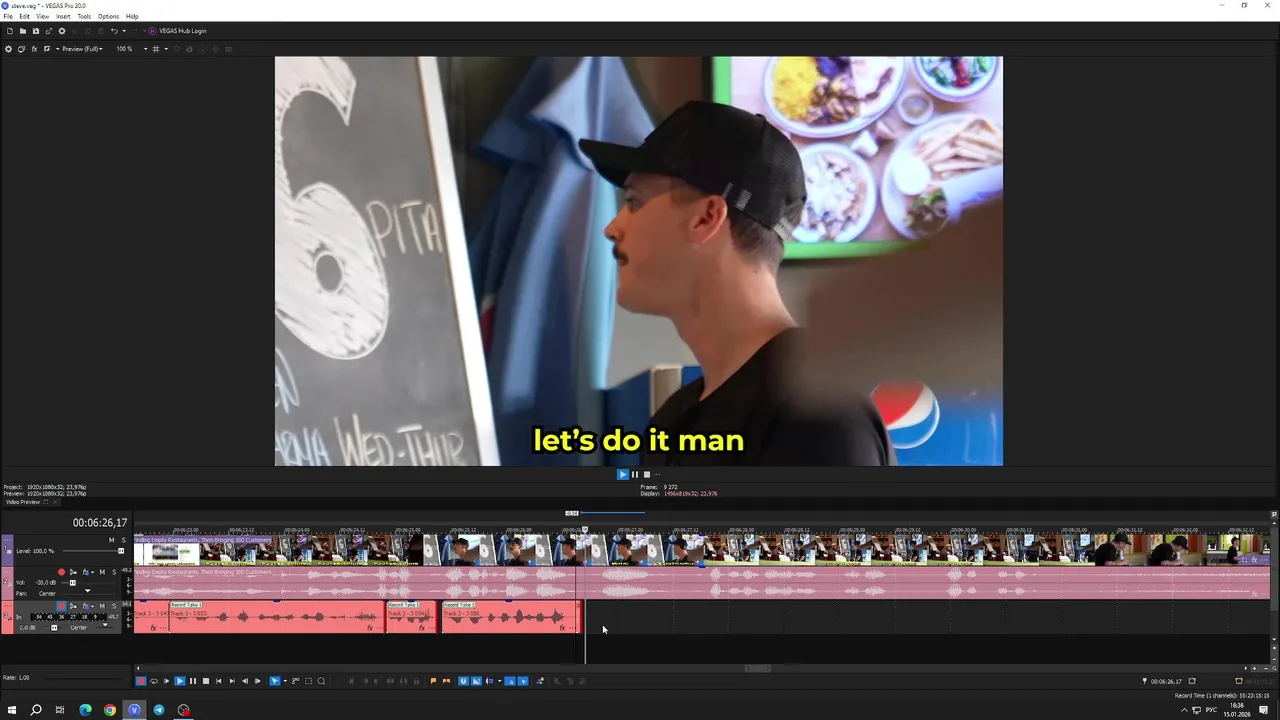The width and height of the screenshot is (1280, 720).
Task: Select the Envelope Edit Tool
Action: [295, 681]
